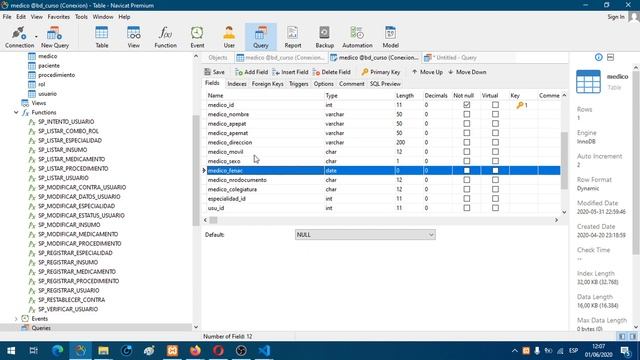Screen dimensions: 640x360
Task: Click the Length cell of medico_direccion
Action: click(408, 142)
